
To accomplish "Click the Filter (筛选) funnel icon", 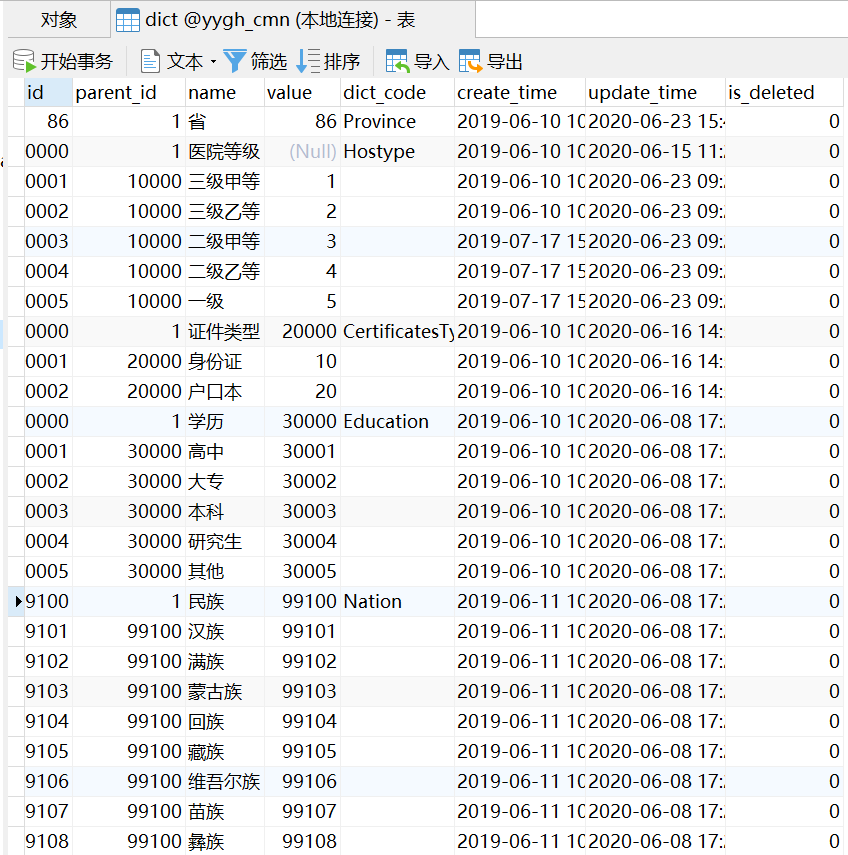I will point(234,61).
